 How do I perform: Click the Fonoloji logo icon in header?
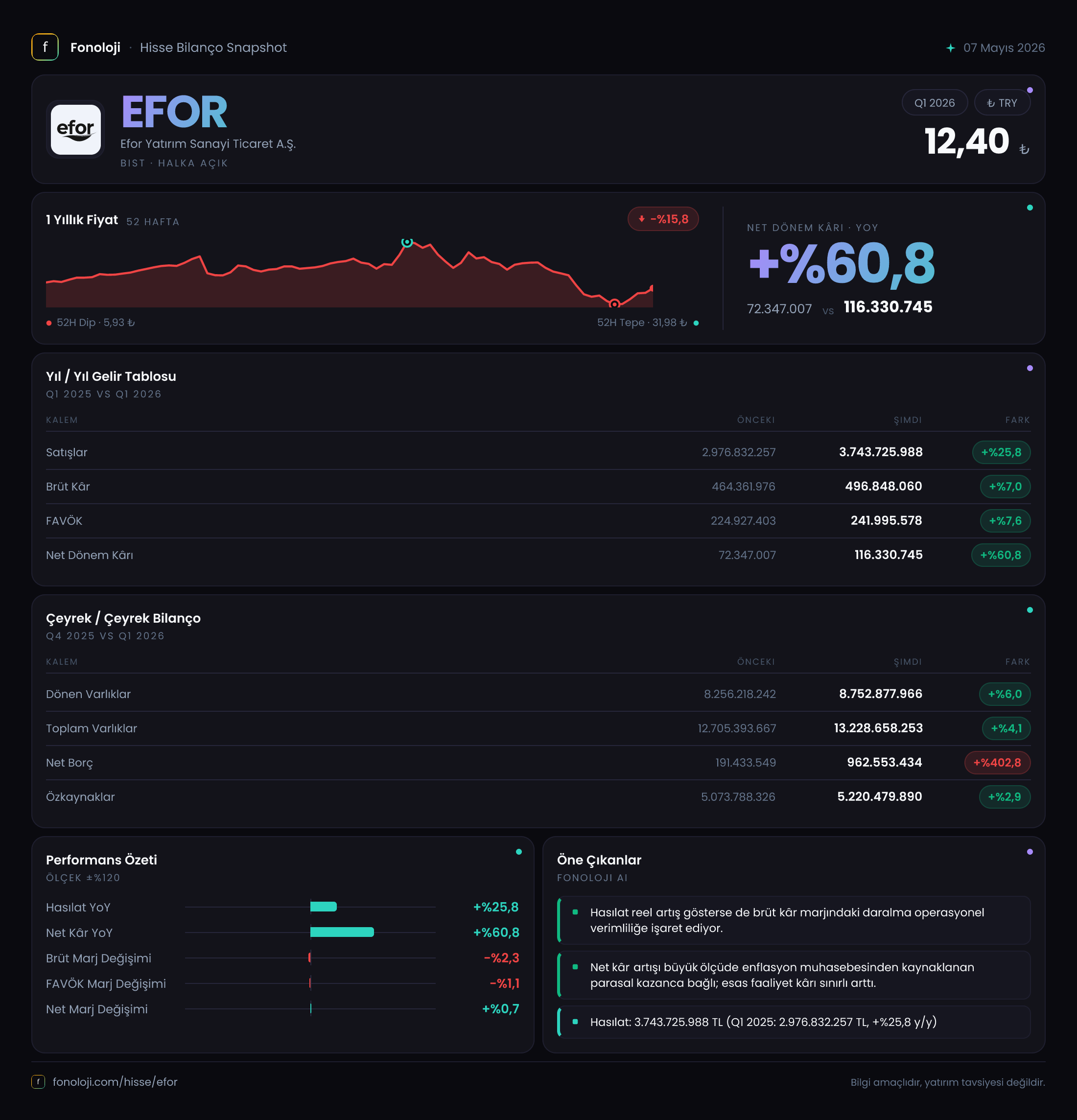[x=45, y=47]
